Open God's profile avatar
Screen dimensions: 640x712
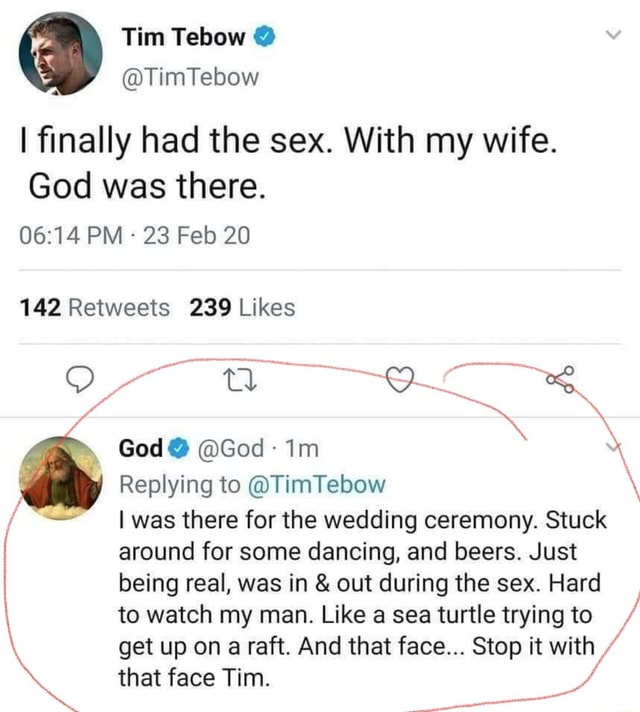pos(60,478)
